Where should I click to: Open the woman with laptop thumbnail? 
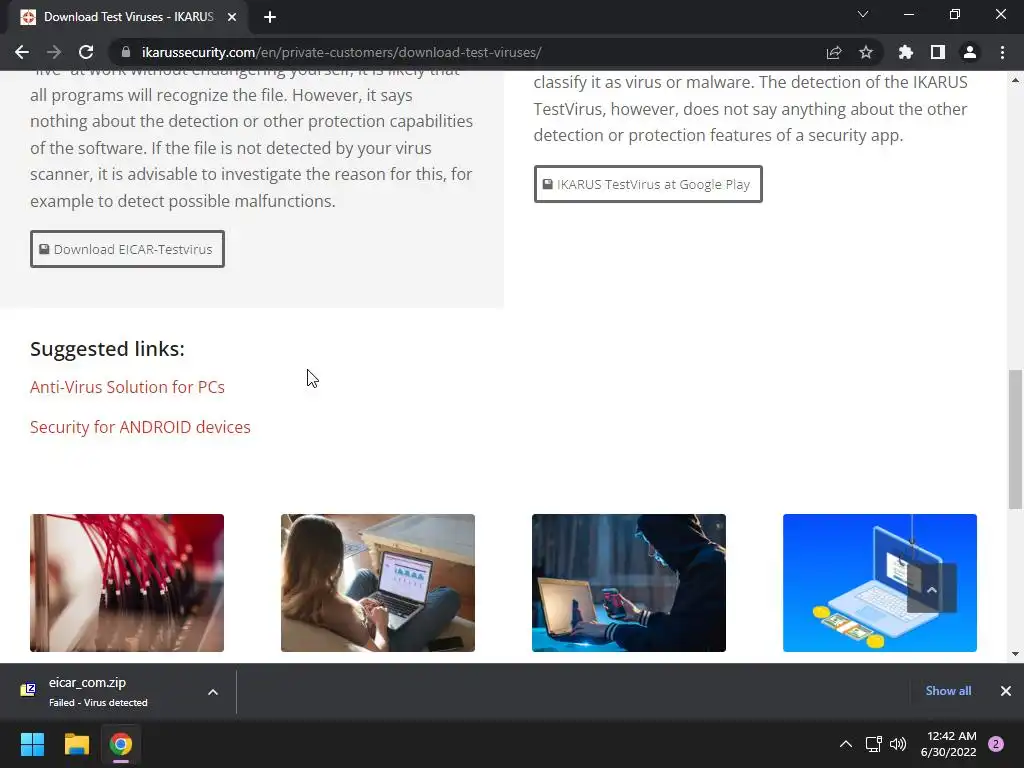377,583
